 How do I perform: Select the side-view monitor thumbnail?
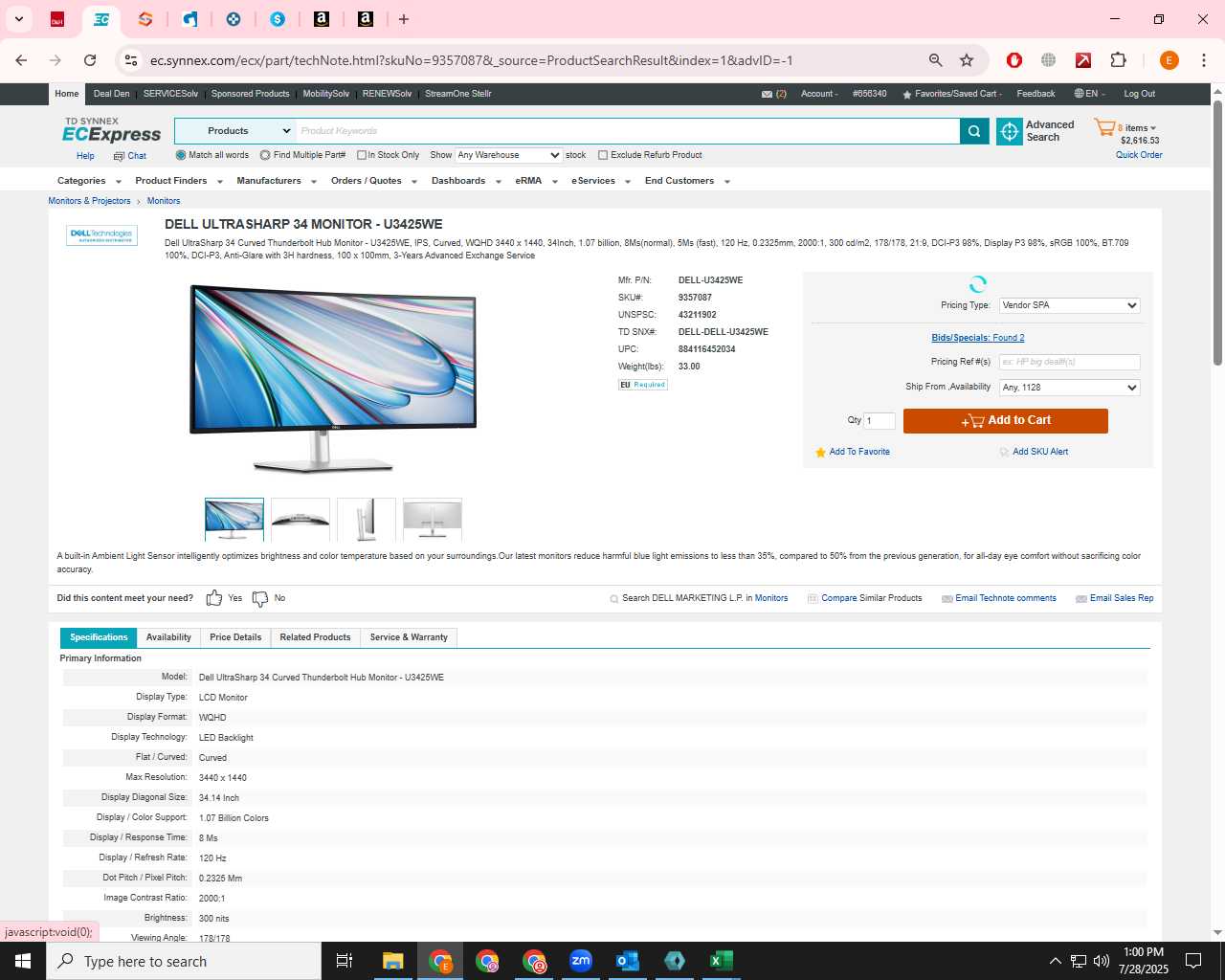[x=367, y=520]
